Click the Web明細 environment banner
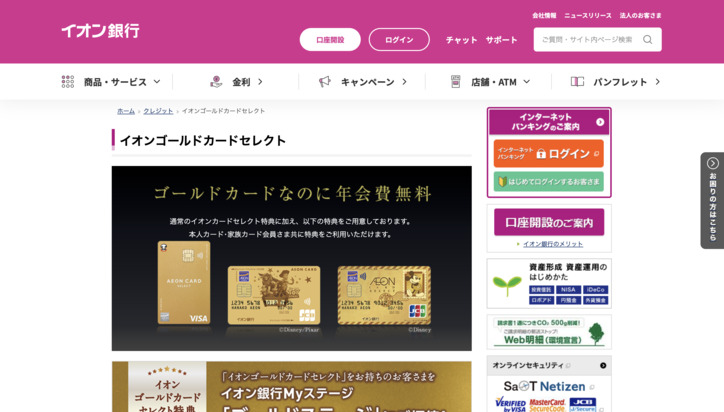Screen dimensions: 724x412 pos(549,332)
